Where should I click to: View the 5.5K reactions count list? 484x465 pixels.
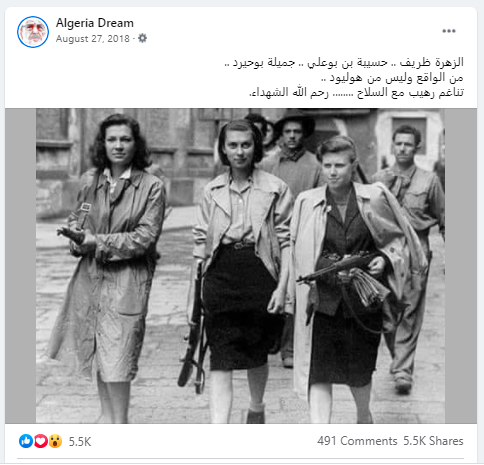coord(80,442)
